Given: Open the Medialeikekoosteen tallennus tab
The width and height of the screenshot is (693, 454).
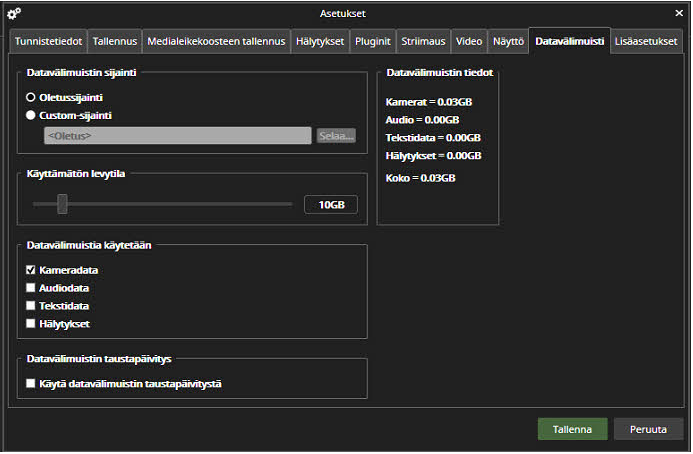Looking at the screenshot, I should click(x=216, y=41).
